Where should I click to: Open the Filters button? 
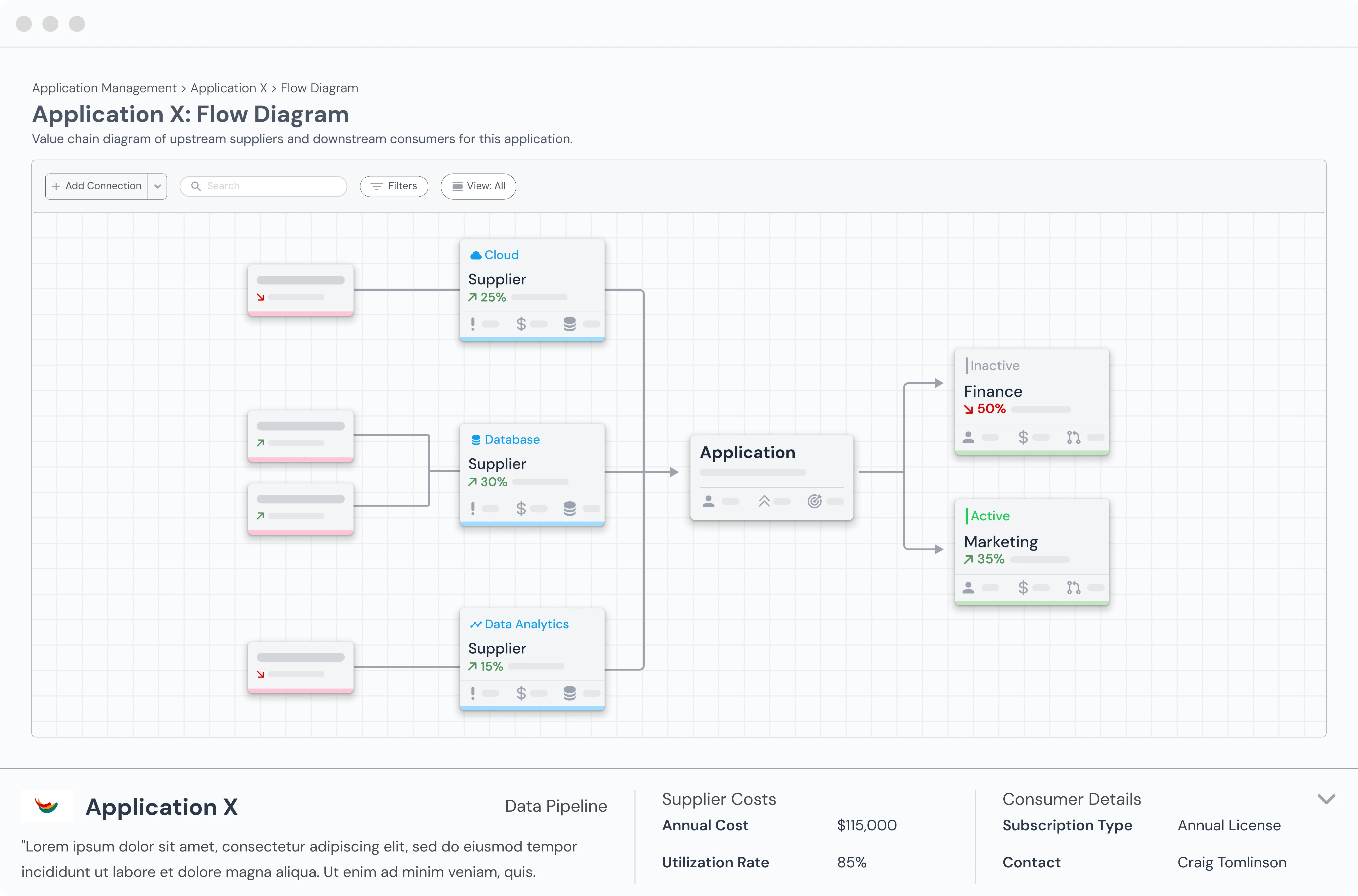tap(394, 186)
